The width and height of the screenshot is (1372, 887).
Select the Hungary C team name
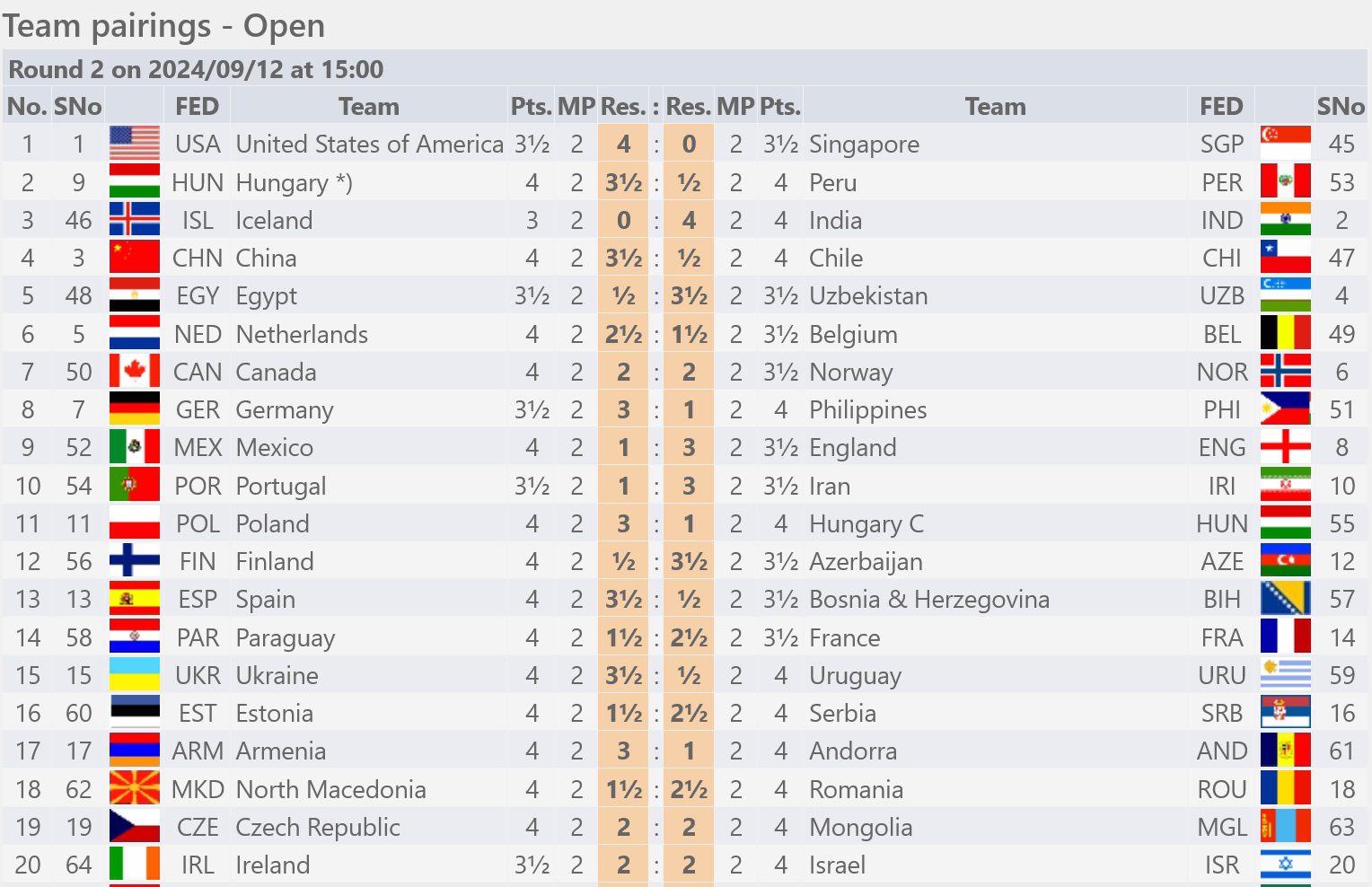pos(866,523)
